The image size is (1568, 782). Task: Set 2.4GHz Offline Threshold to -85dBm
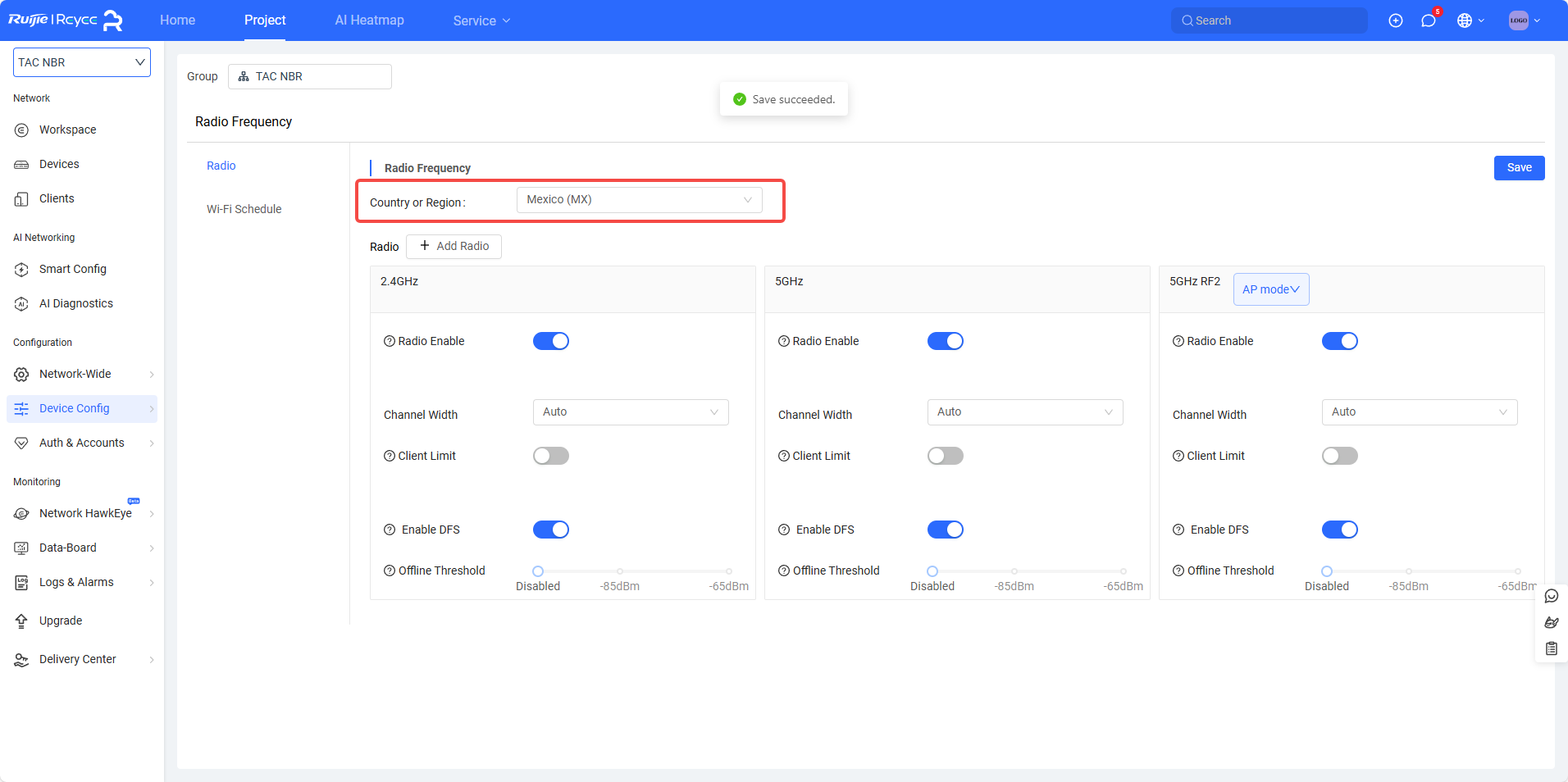tap(620, 571)
